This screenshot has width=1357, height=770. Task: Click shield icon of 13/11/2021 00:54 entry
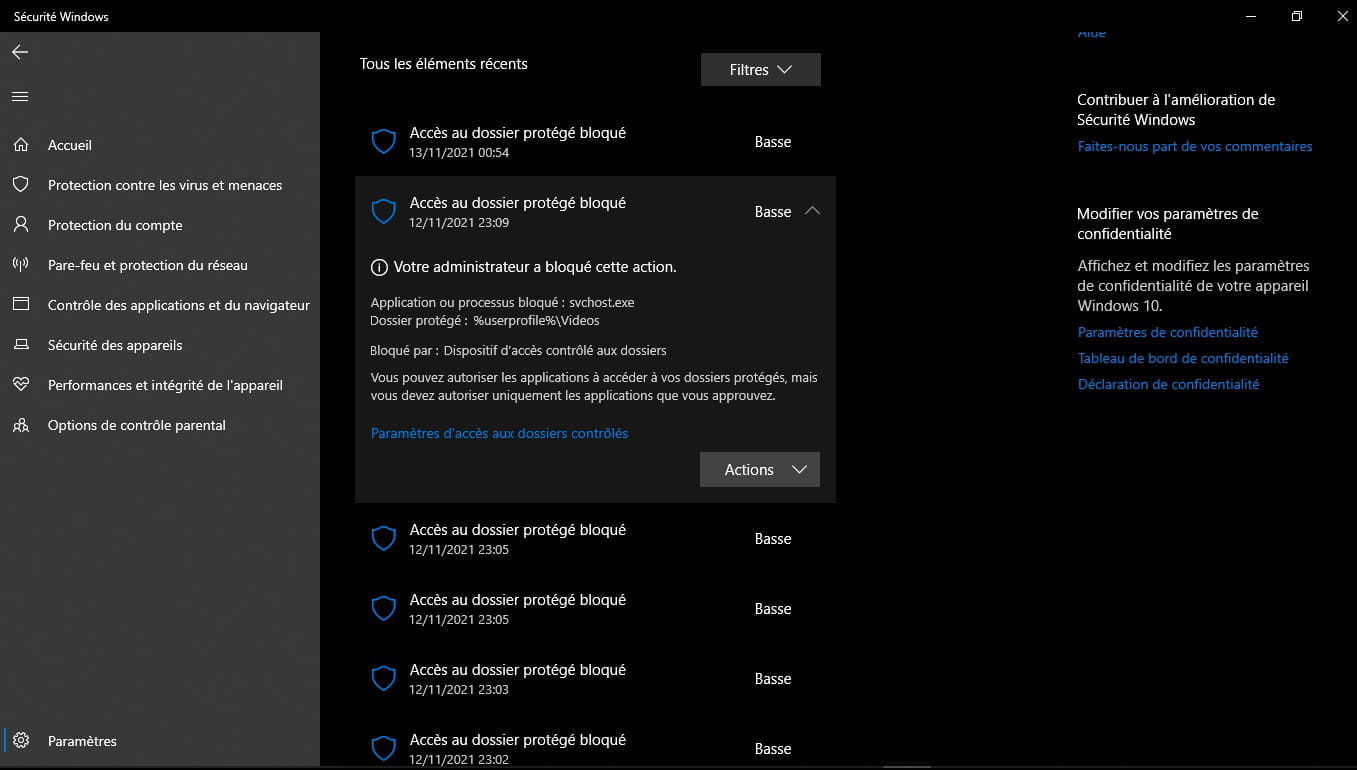(x=384, y=142)
